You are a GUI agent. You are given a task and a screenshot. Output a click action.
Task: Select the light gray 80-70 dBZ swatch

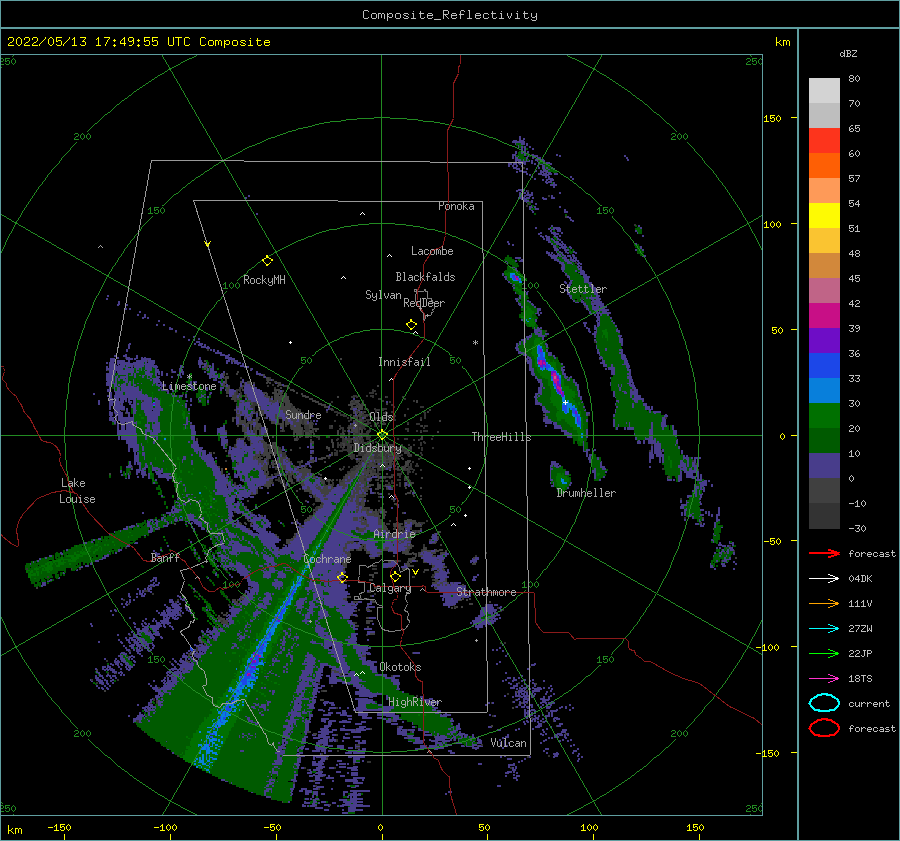(824, 91)
